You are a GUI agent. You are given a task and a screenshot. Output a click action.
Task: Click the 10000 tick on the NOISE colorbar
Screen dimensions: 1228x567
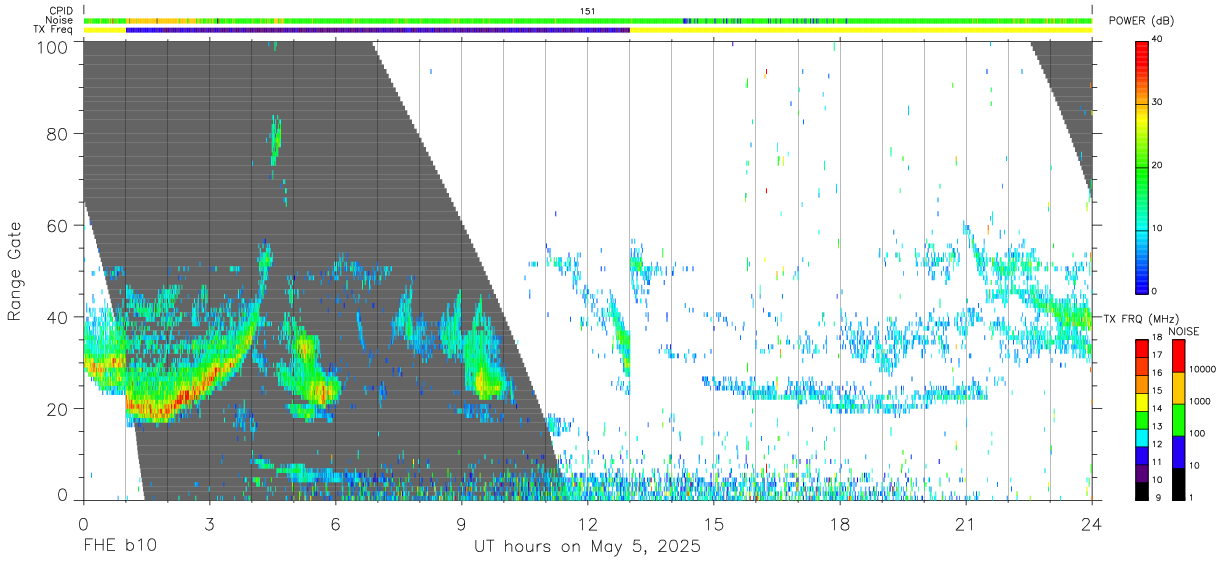[x=1202, y=369]
